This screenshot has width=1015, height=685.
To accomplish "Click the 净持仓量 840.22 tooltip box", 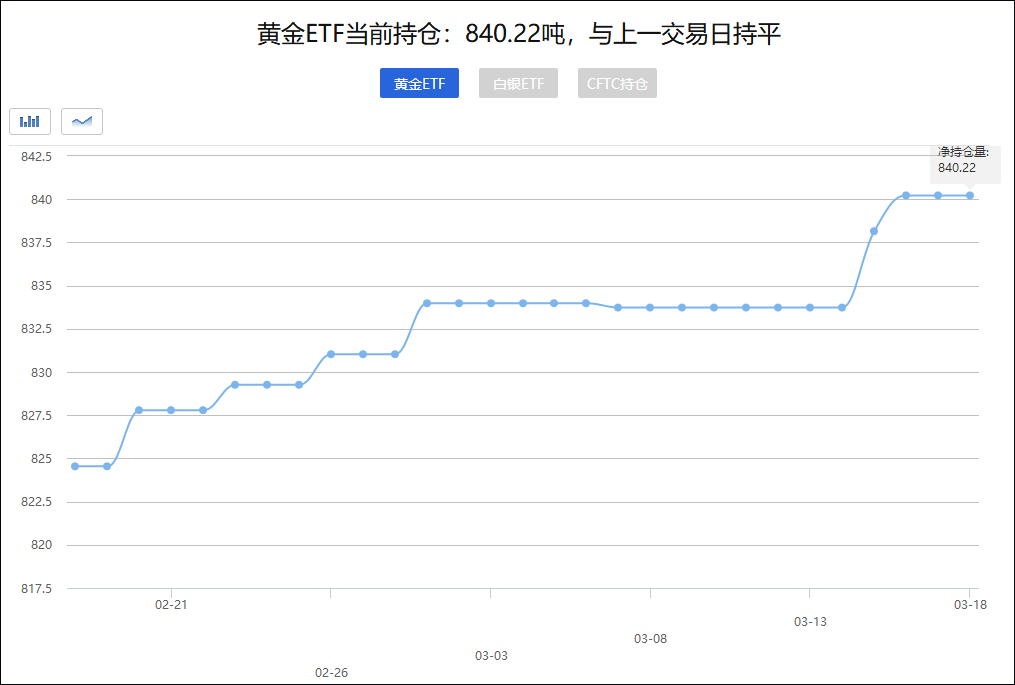I will click(x=964, y=160).
